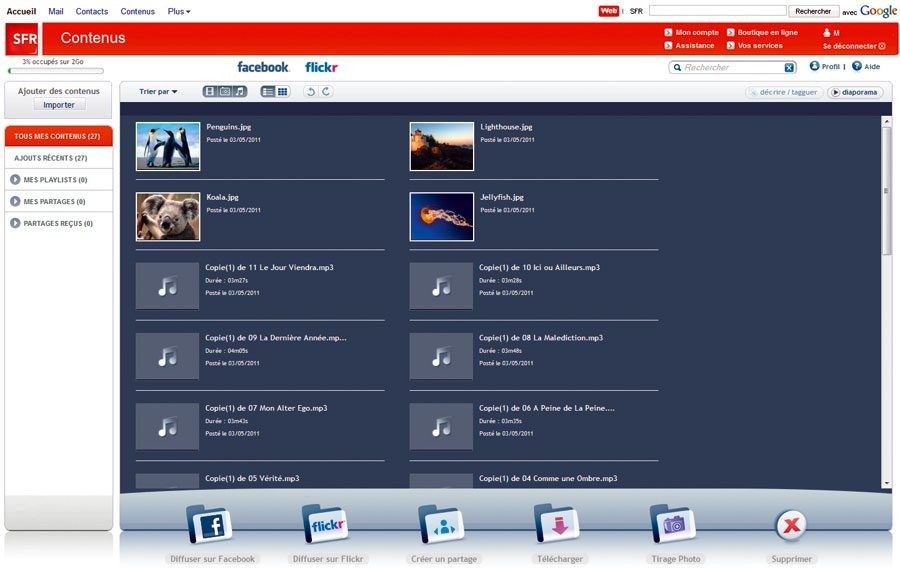900x570 pixels.
Task: Expand the Plus menu in top bar
Action: [179, 12]
